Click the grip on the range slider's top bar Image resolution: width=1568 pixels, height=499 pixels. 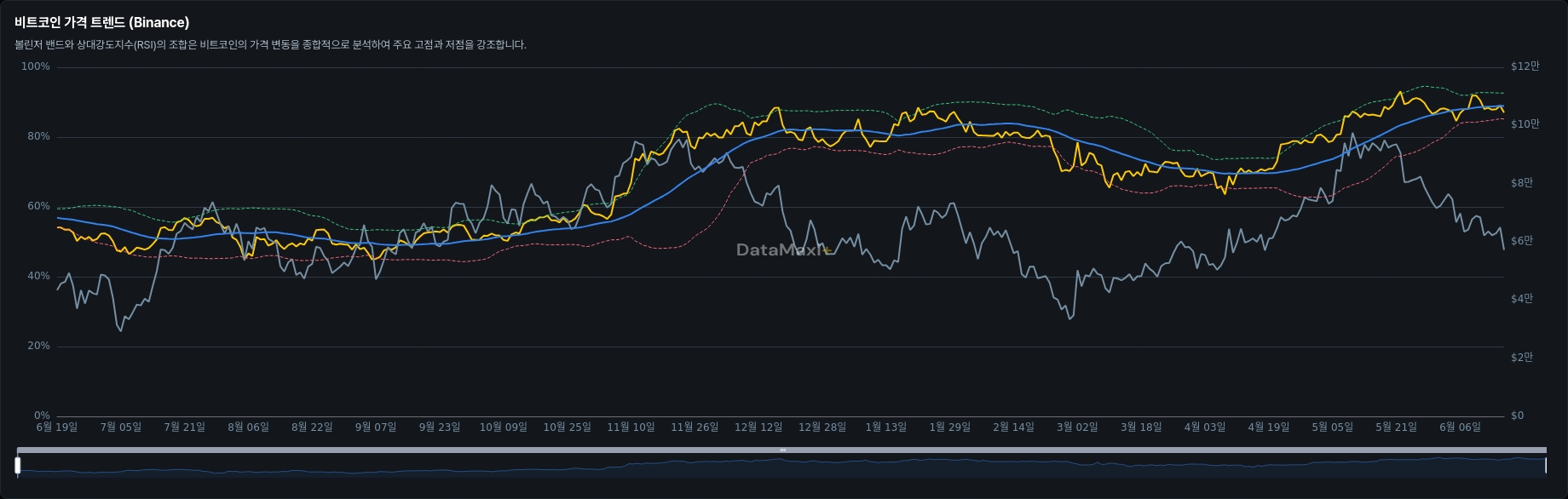[x=782, y=450]
